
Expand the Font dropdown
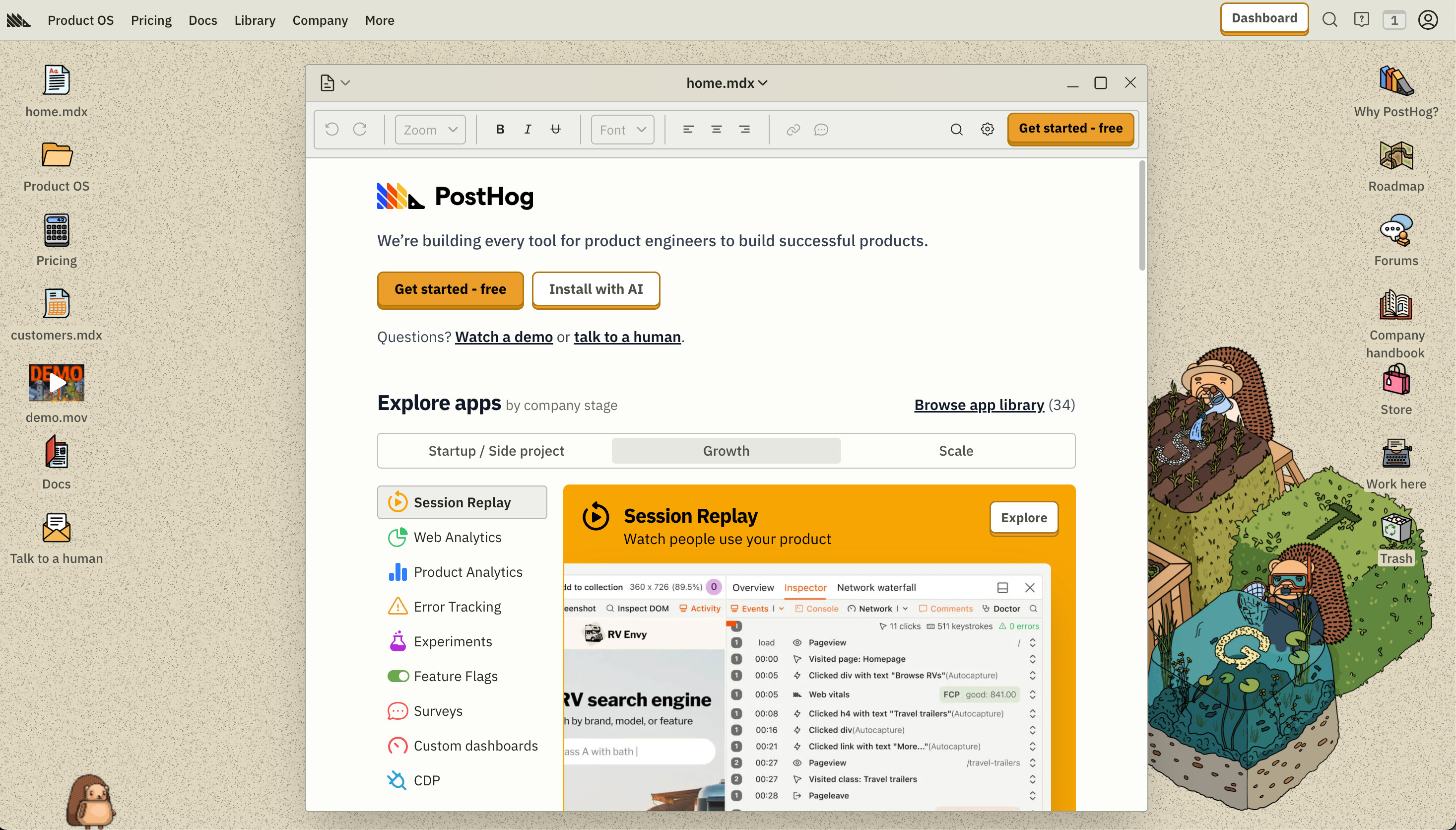point(622,130)
